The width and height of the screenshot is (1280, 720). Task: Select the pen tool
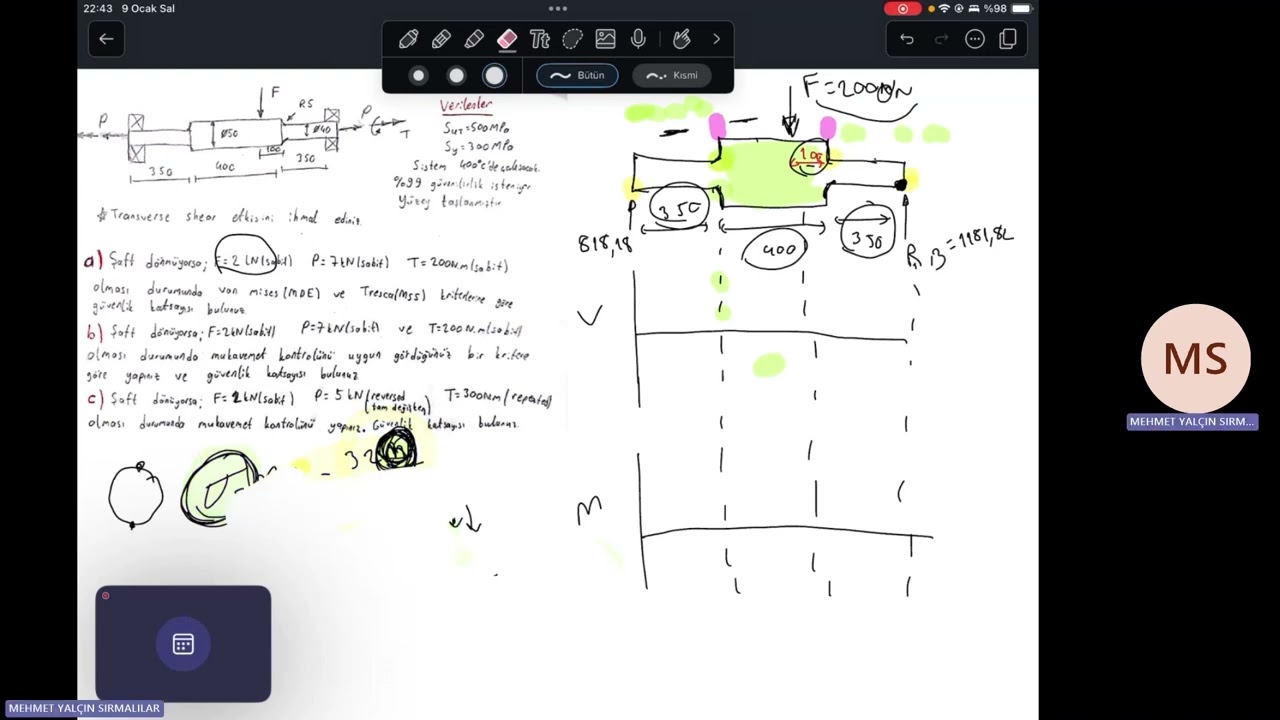coord(408,39)
